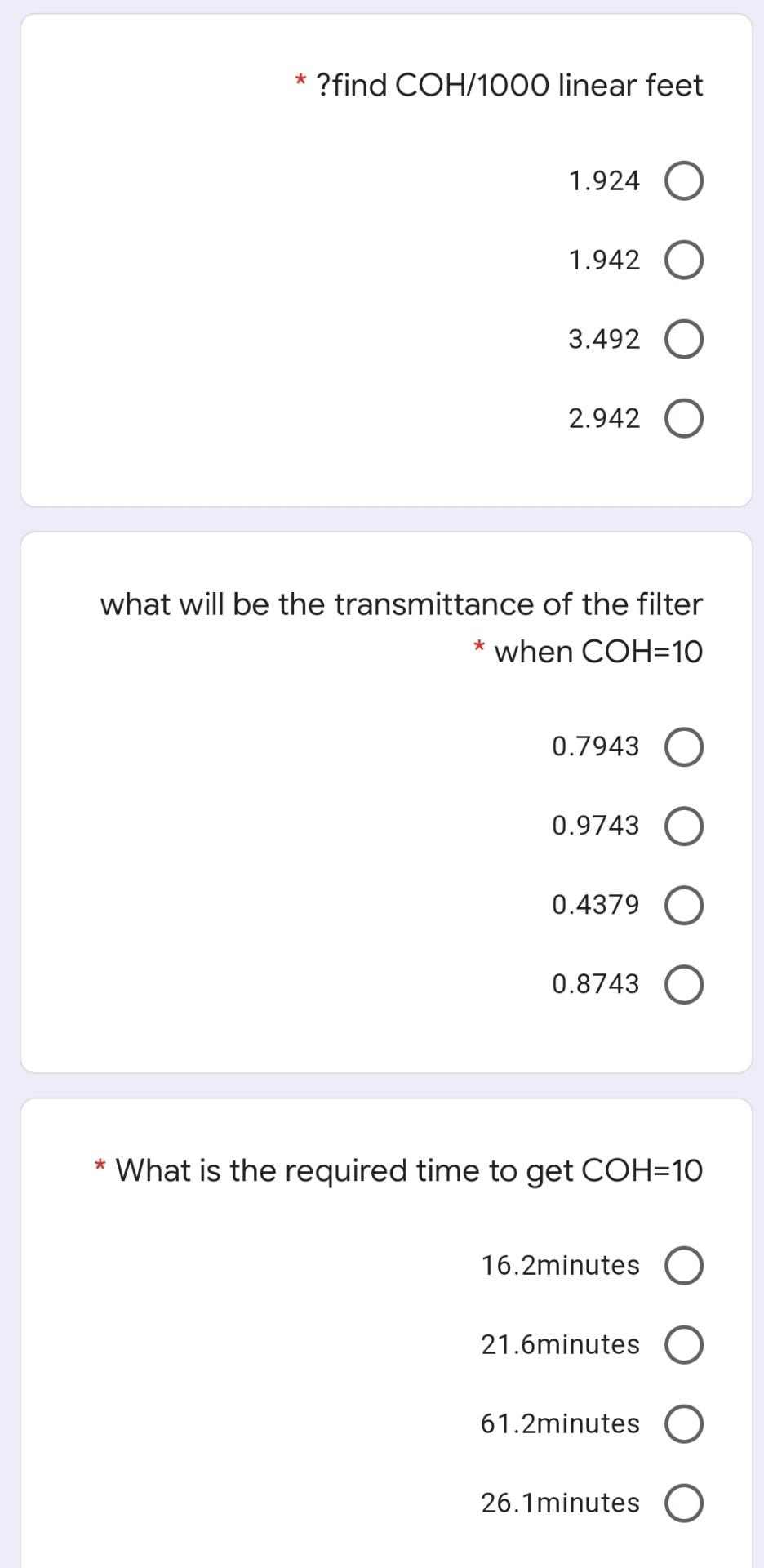Choose 0.4379 as the transmittance answer
This screenshot has width=764, height=1568.
686,904
